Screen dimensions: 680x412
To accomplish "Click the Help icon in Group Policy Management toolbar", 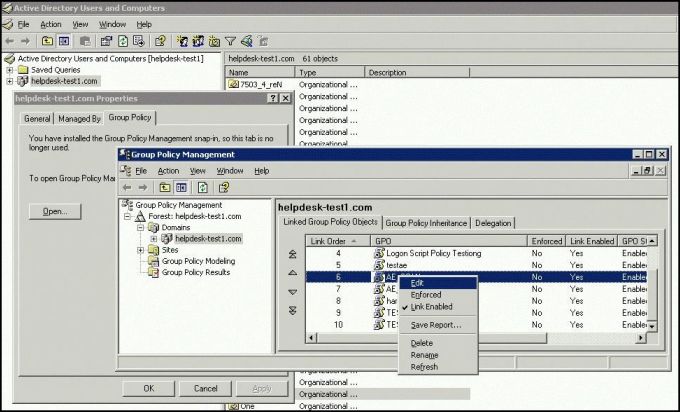I will (x=226, y=187).
